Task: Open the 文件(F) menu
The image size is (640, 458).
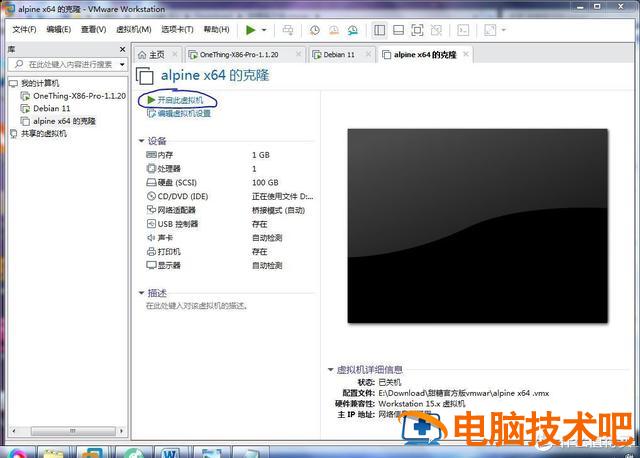Action: point(24,29)
